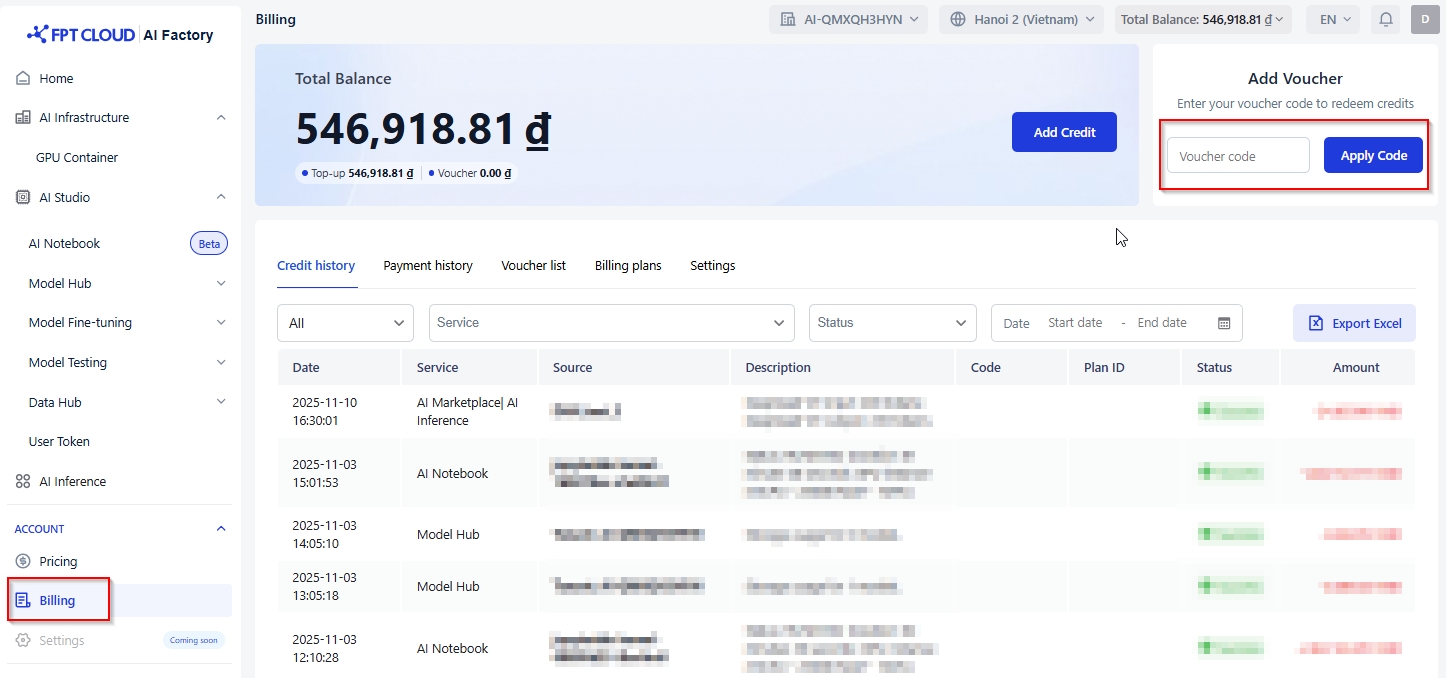Open the Hanoi 2 region selector
The width and height of the screenshot is (1446, 678).
pyautogui.click(x=1021, y=19)
